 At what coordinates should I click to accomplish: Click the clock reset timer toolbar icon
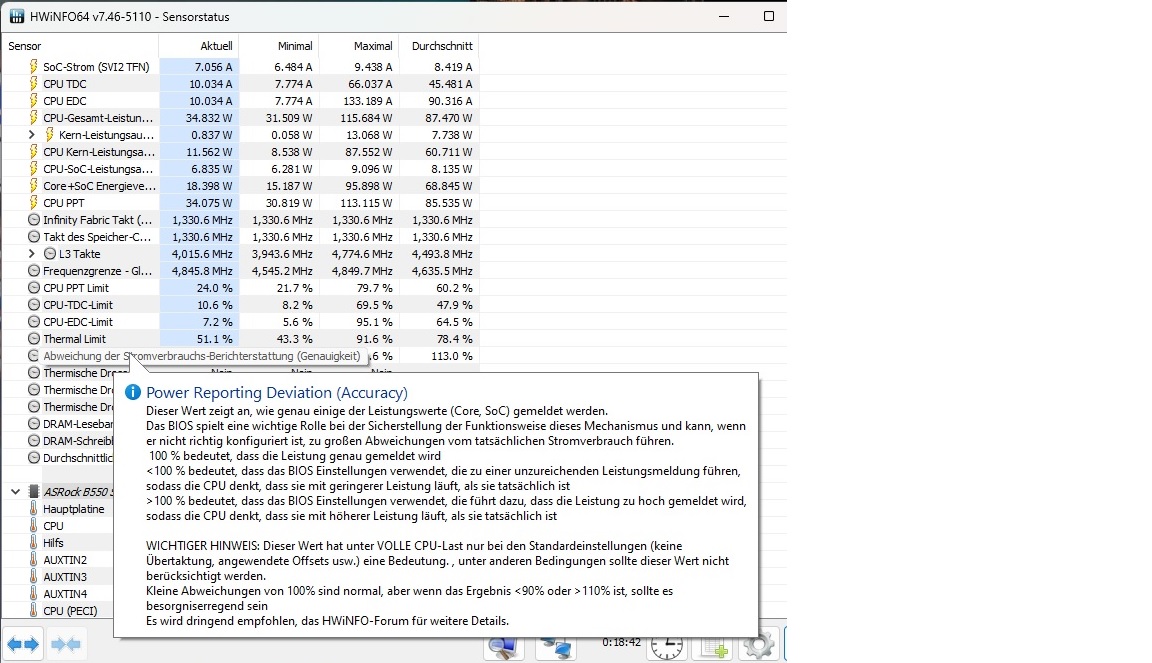[x=666, y=647]
